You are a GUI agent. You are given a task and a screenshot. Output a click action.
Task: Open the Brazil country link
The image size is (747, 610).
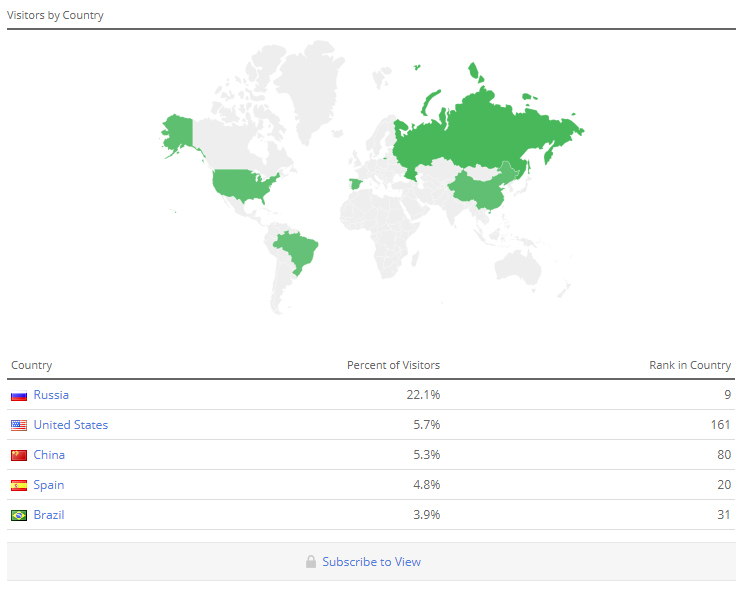[49, 515]
